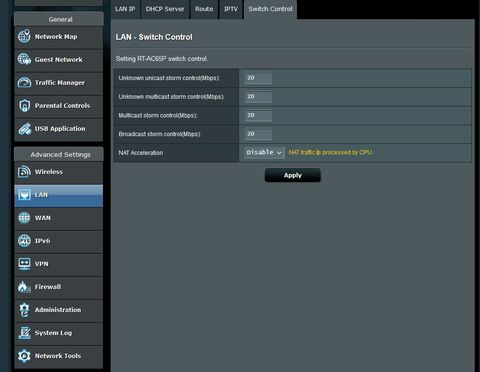Image resolution: width=480 pixels, height=372 pixels.
Task: Apply the switch control settings
Action: (x=293, y=175)
